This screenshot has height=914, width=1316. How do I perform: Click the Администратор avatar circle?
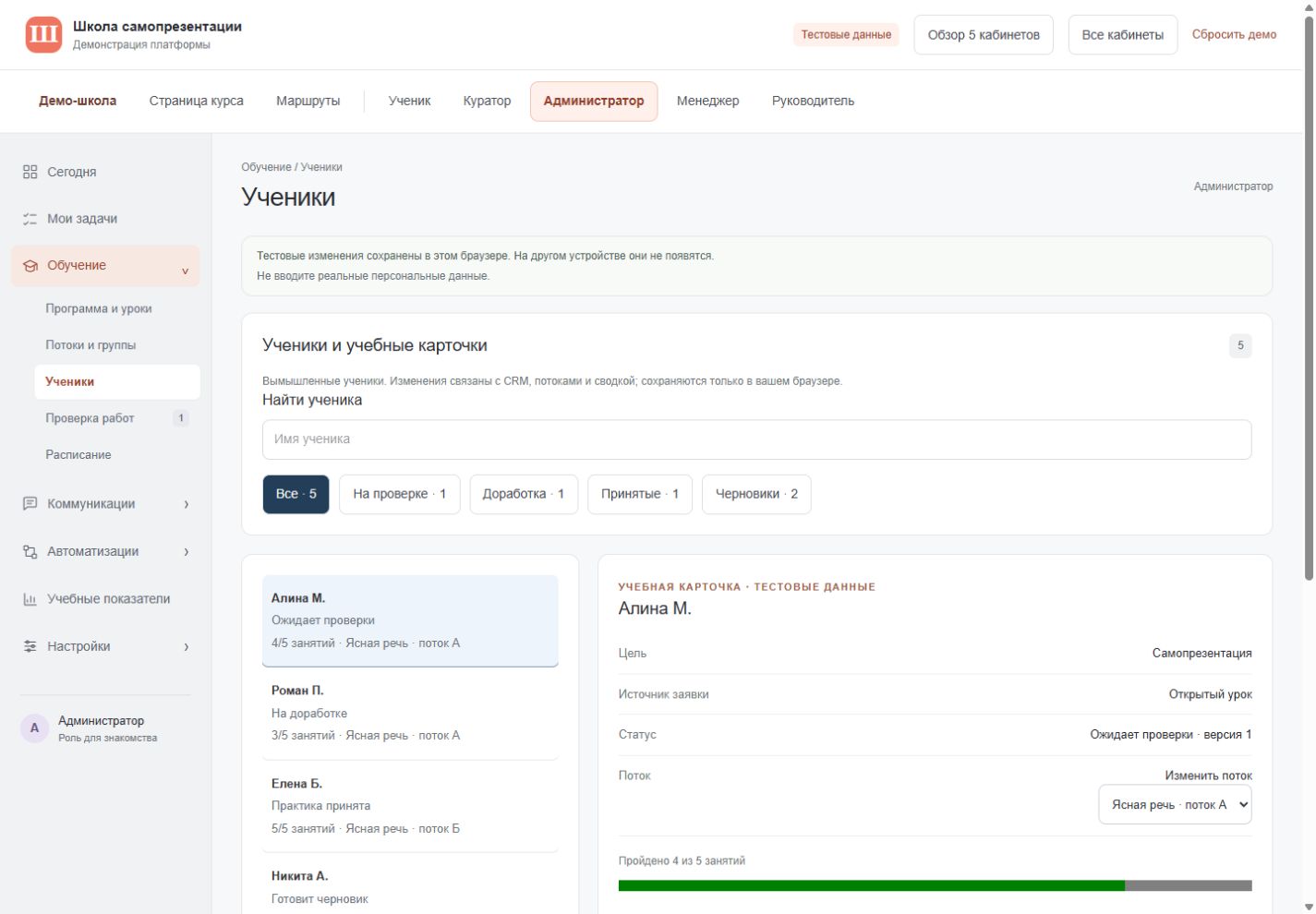[34, 728]
